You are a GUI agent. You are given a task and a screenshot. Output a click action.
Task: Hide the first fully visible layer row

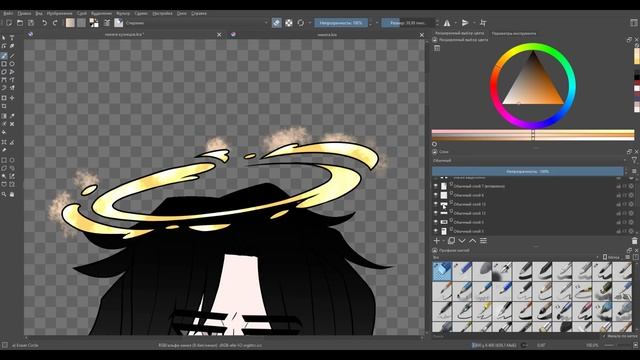(x=436, y=186)
